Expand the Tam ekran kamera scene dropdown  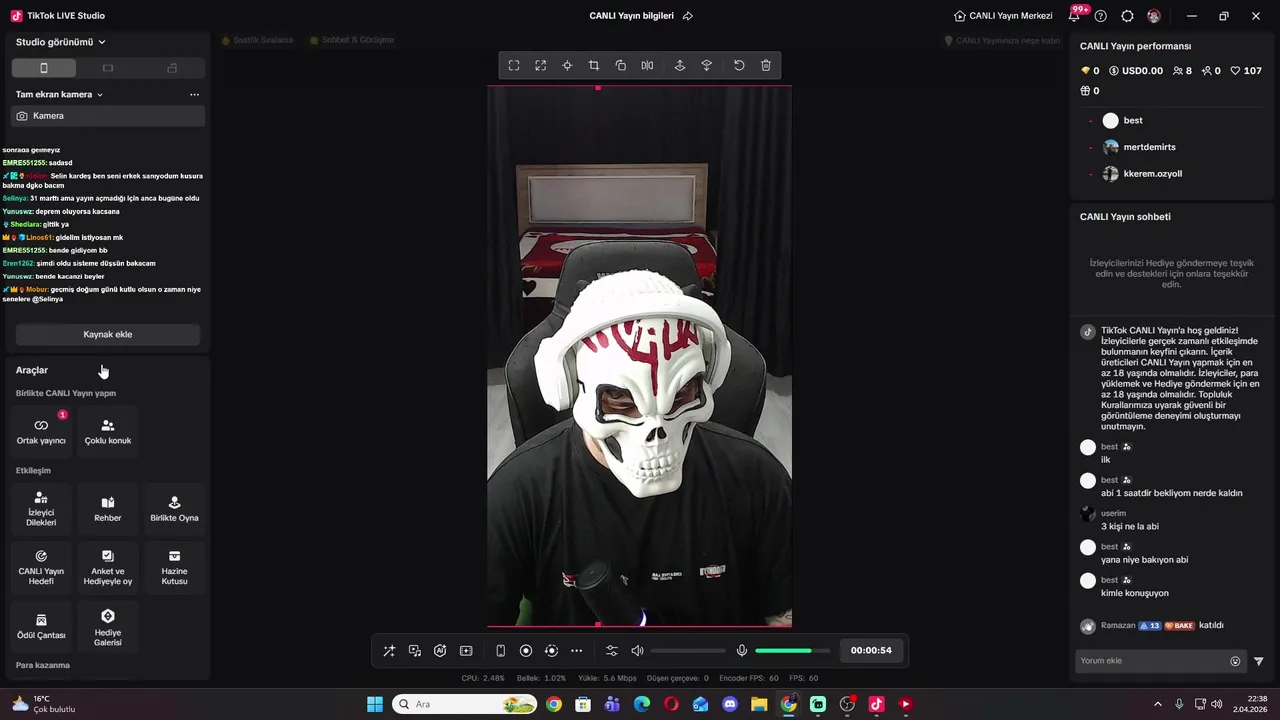pos(60,94)
